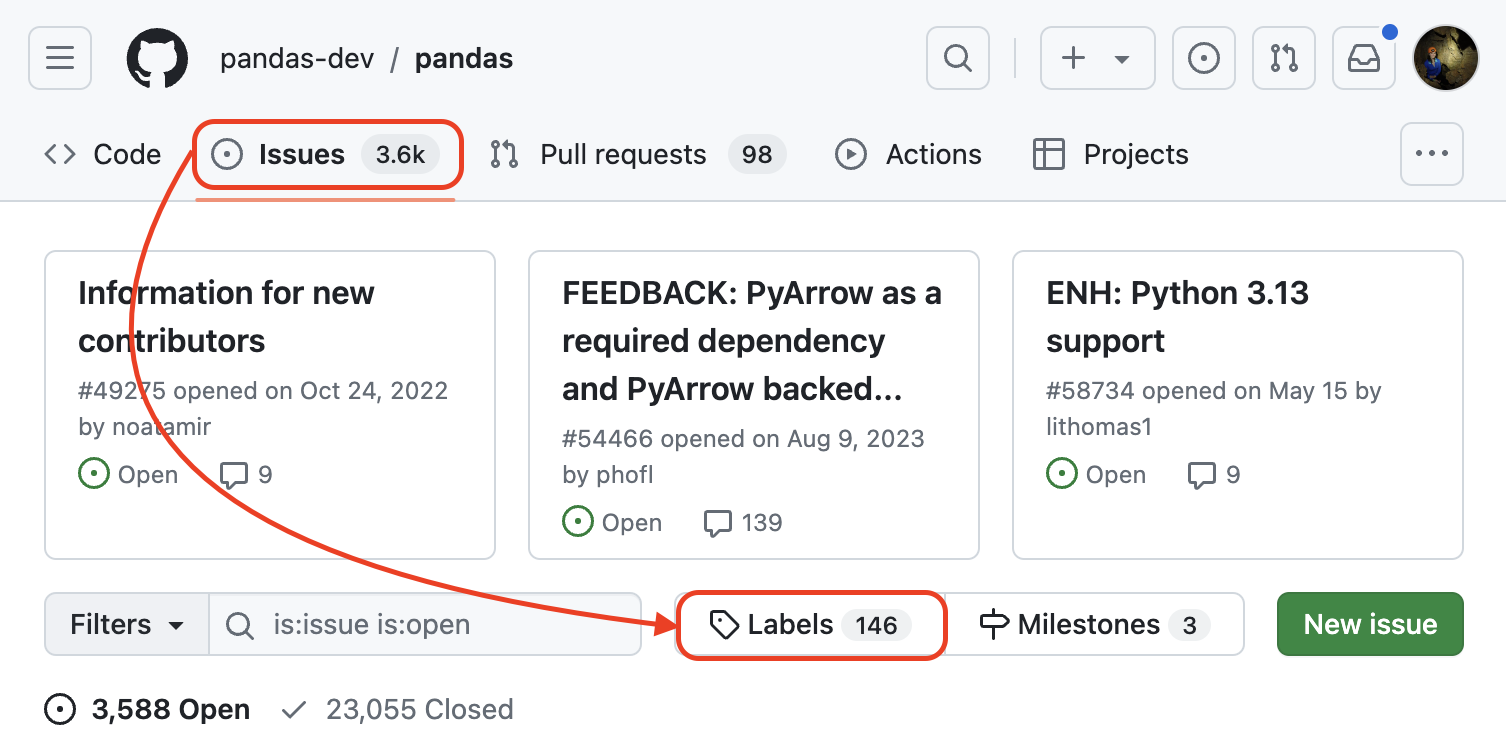Screen dimensions: 1506x754
Task: Open the Milestones 3 page
Action: (1095, 625)
